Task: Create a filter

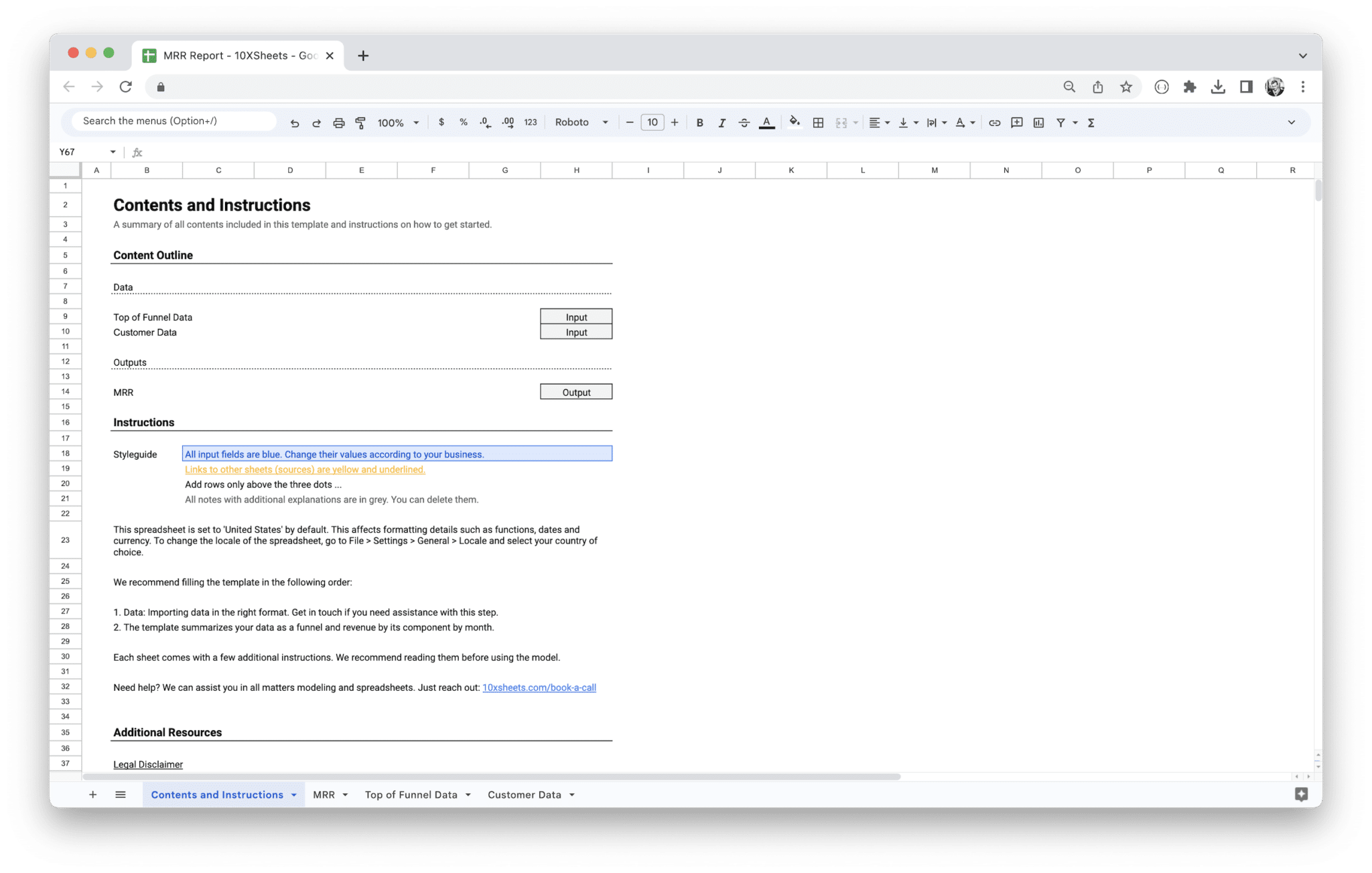Action: [x=1060, y=122]
